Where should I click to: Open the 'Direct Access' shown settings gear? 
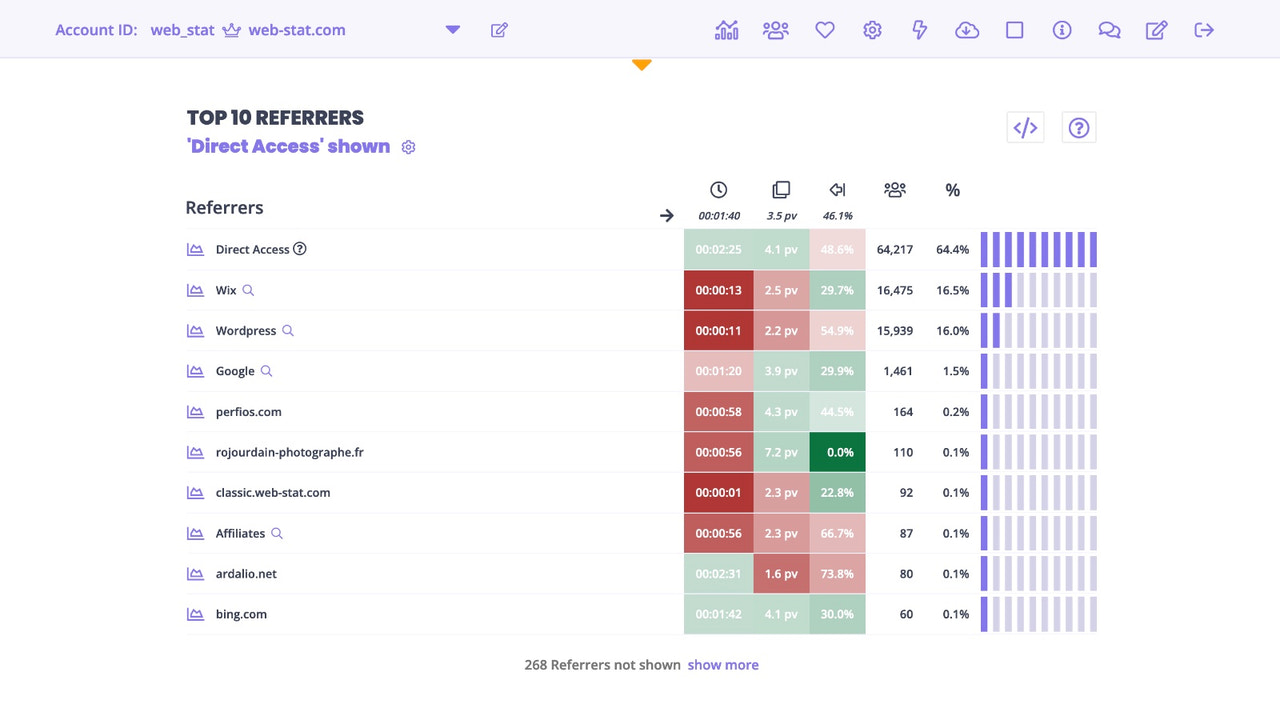coord(408,146)
